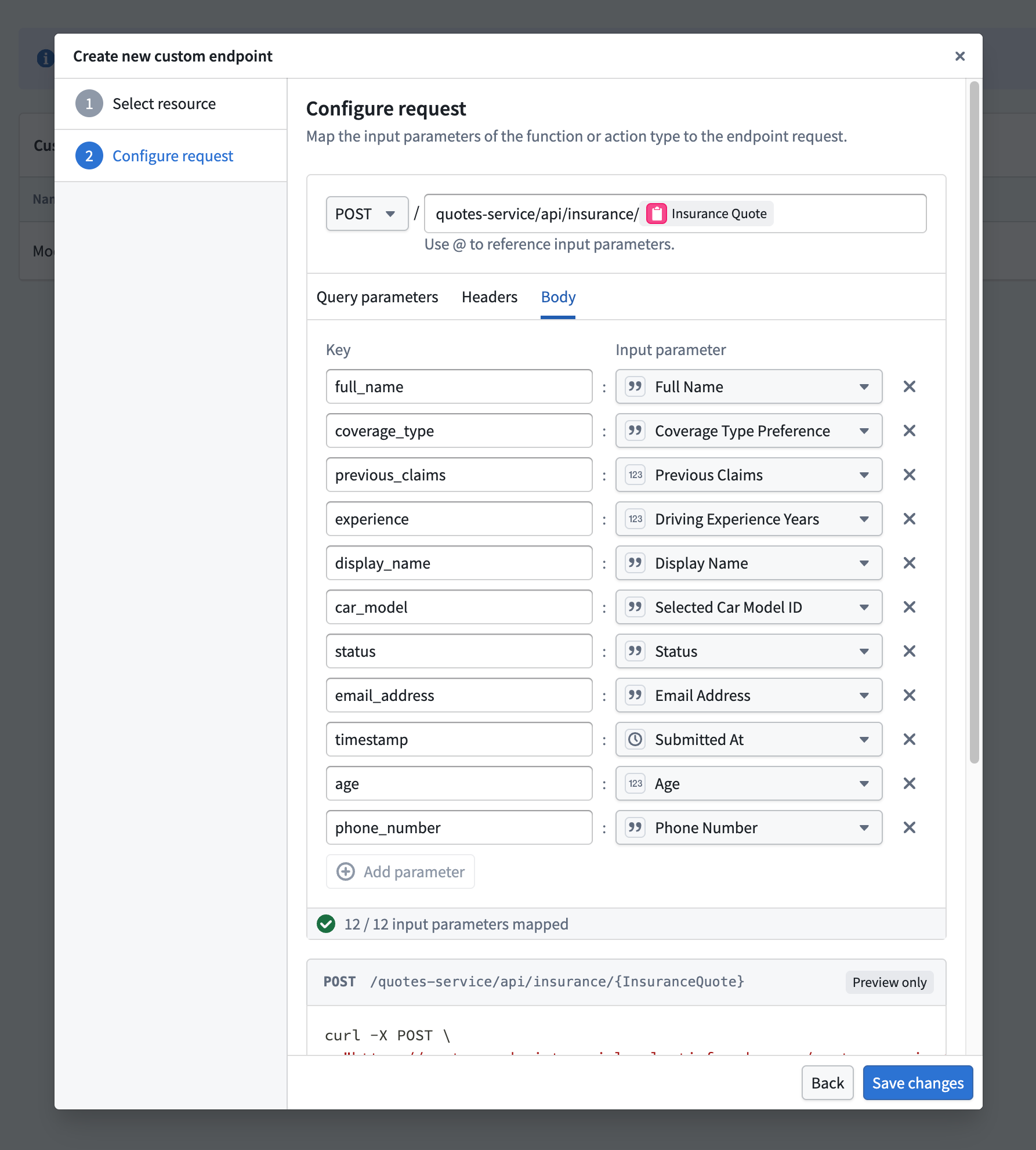Switch to the Query parameters tab
This screenshot has height=1150, width=1036.
tap(376, 297)
